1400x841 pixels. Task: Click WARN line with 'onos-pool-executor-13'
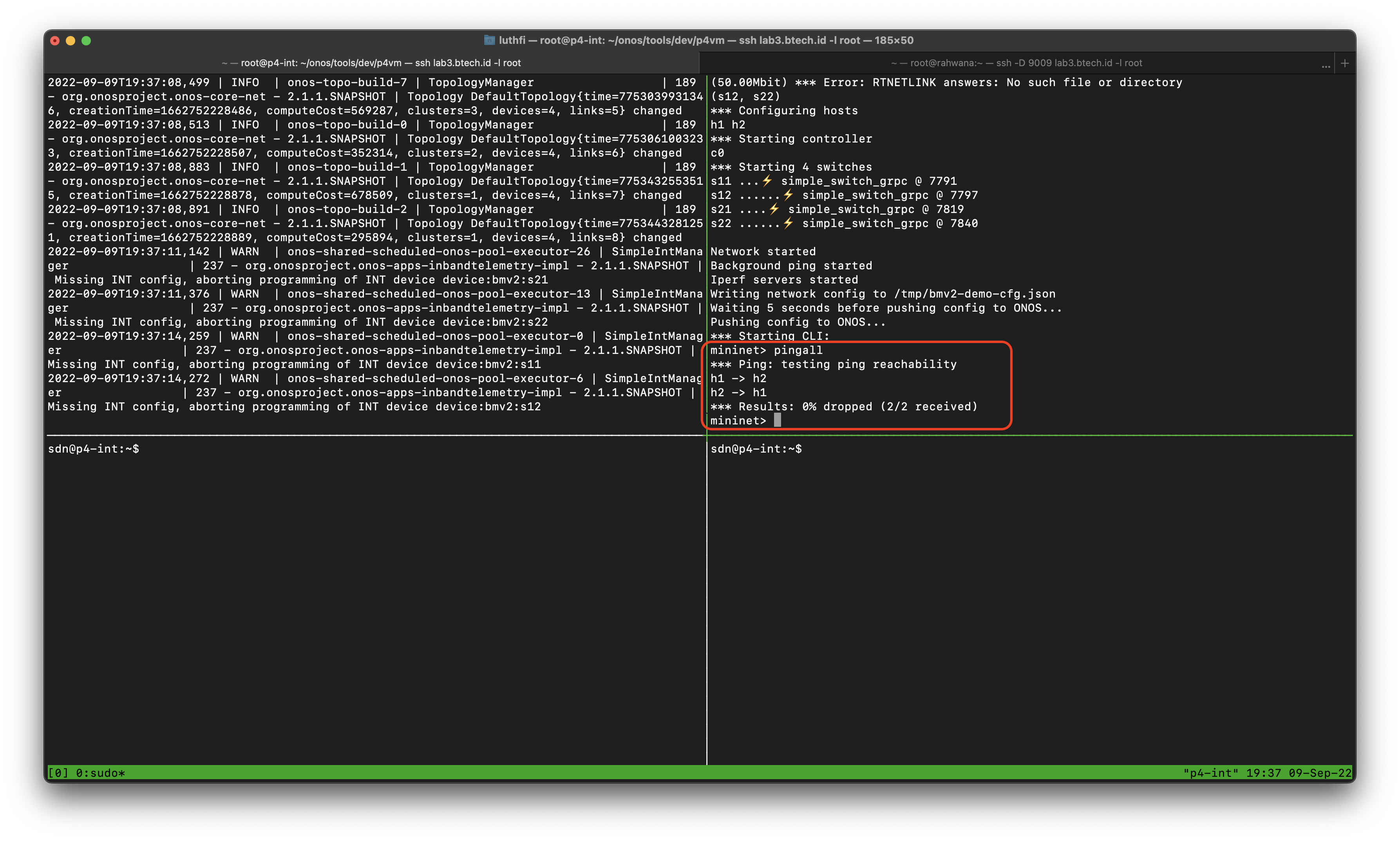click(x=374, y=294)
